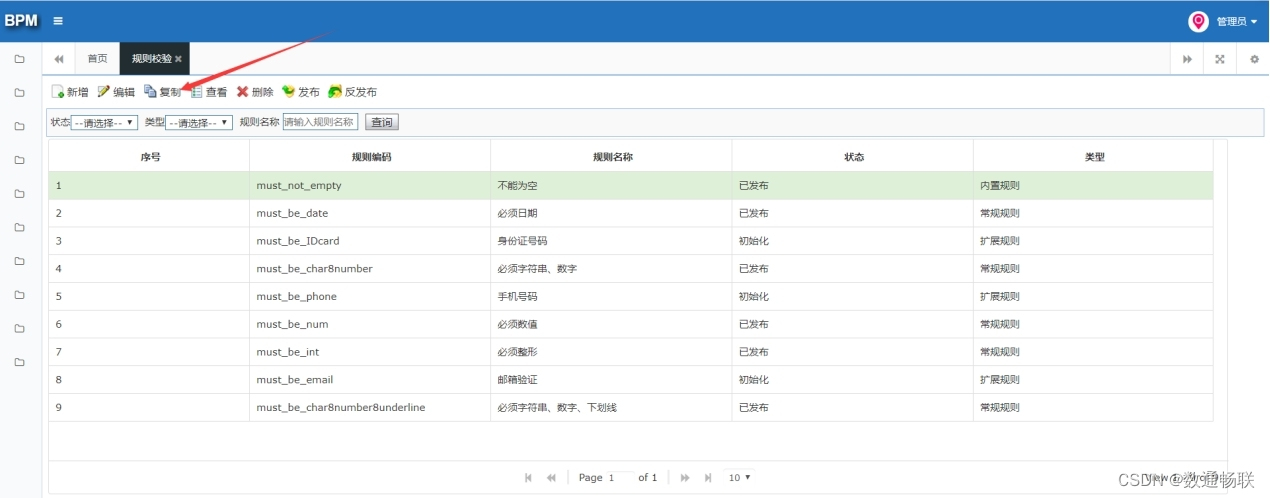Click 查看 view toolbar button
Viewport: 1270px width, 498px height.
pos(209,92)
